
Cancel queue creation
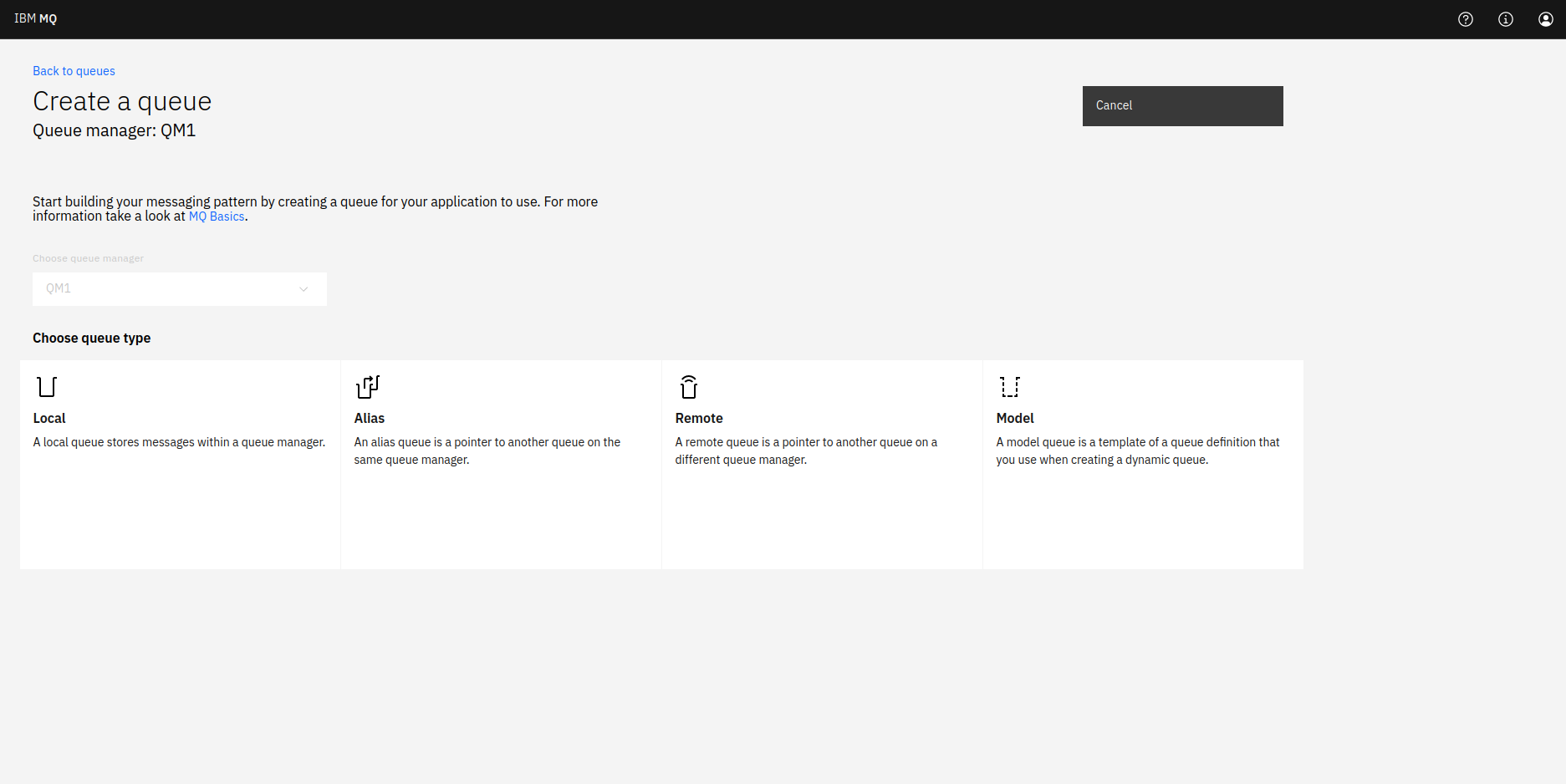tap(1182, 106)
